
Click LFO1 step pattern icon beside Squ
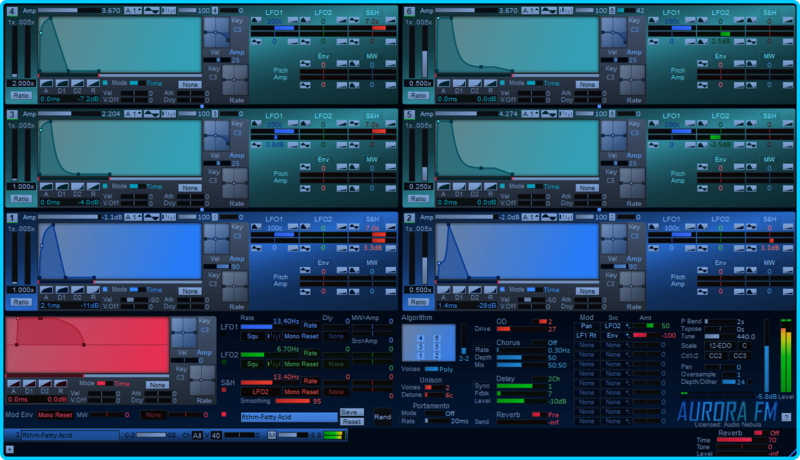pyautogui.click(x=274, y=336)
